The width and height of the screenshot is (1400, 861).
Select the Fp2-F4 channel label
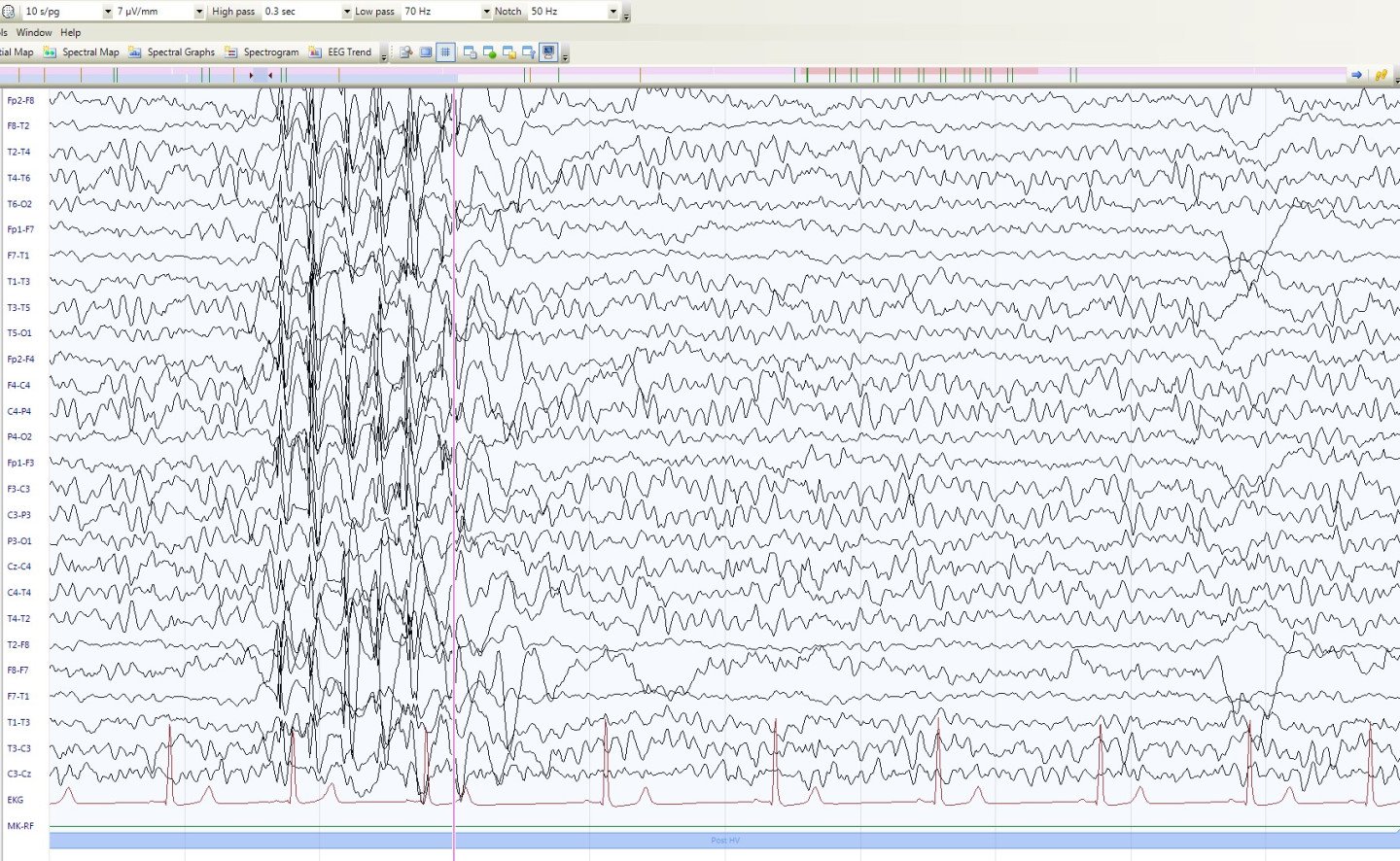20,359
